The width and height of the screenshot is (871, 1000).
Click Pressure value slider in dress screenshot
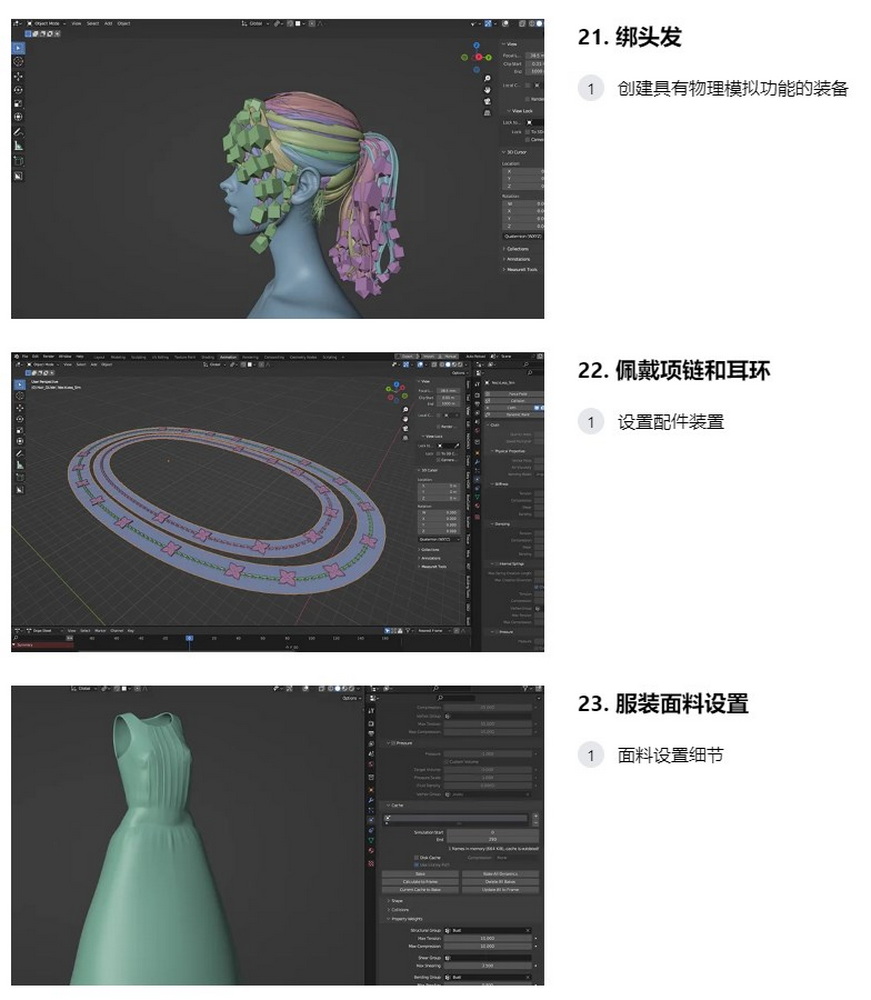pyautogui.click(x=488, y=754)
